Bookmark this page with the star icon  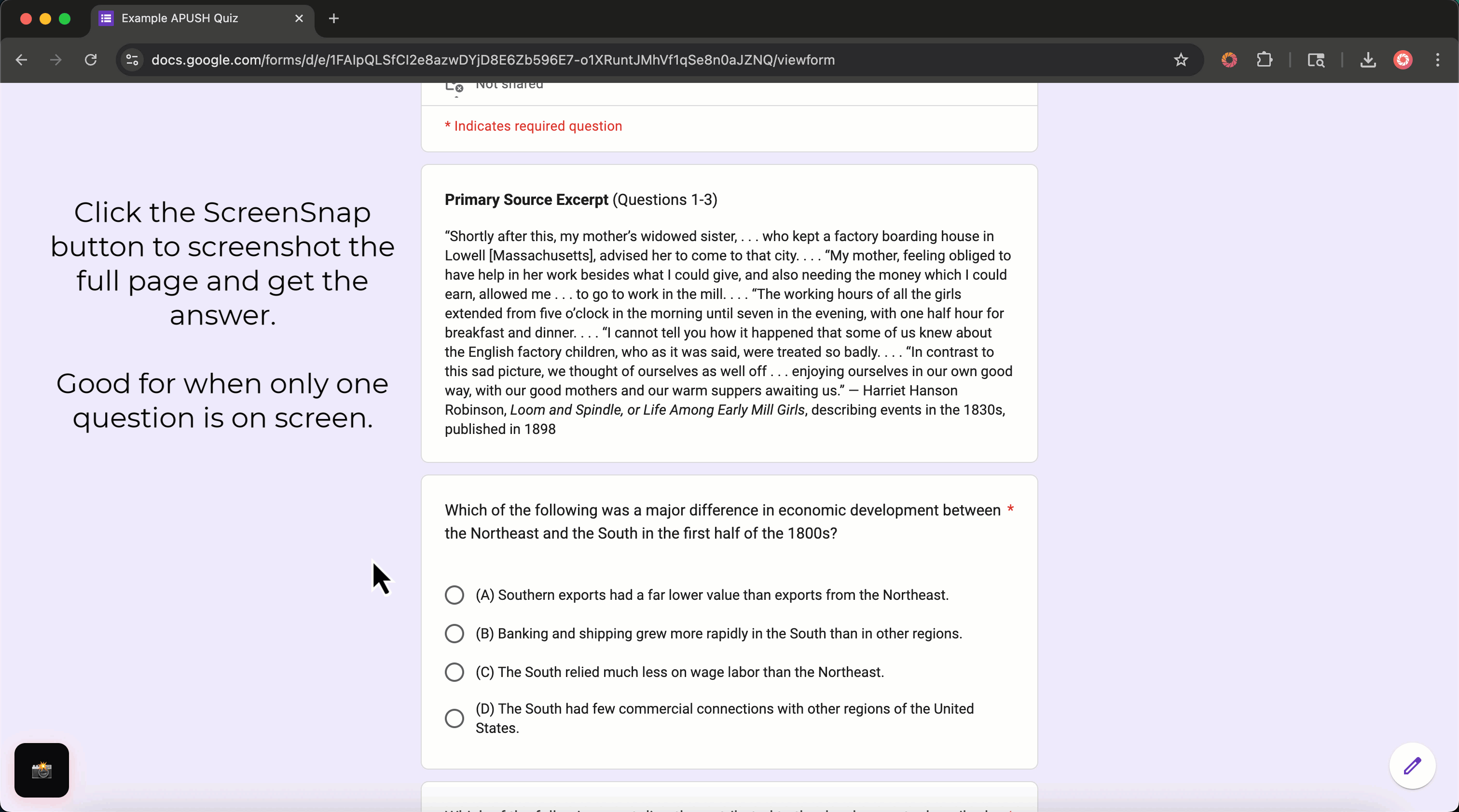click(x=1181, y=60)
